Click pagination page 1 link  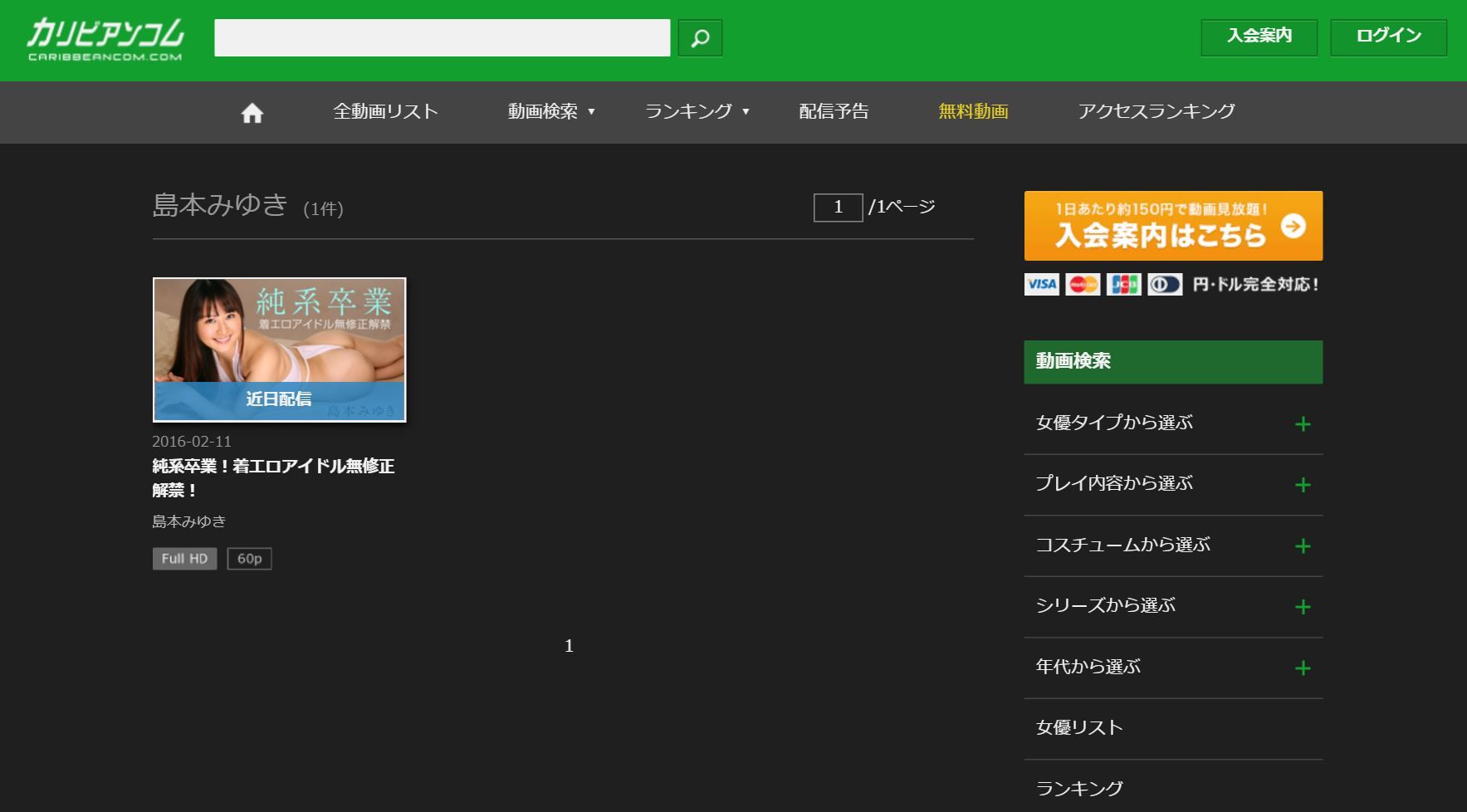point(569,646)
